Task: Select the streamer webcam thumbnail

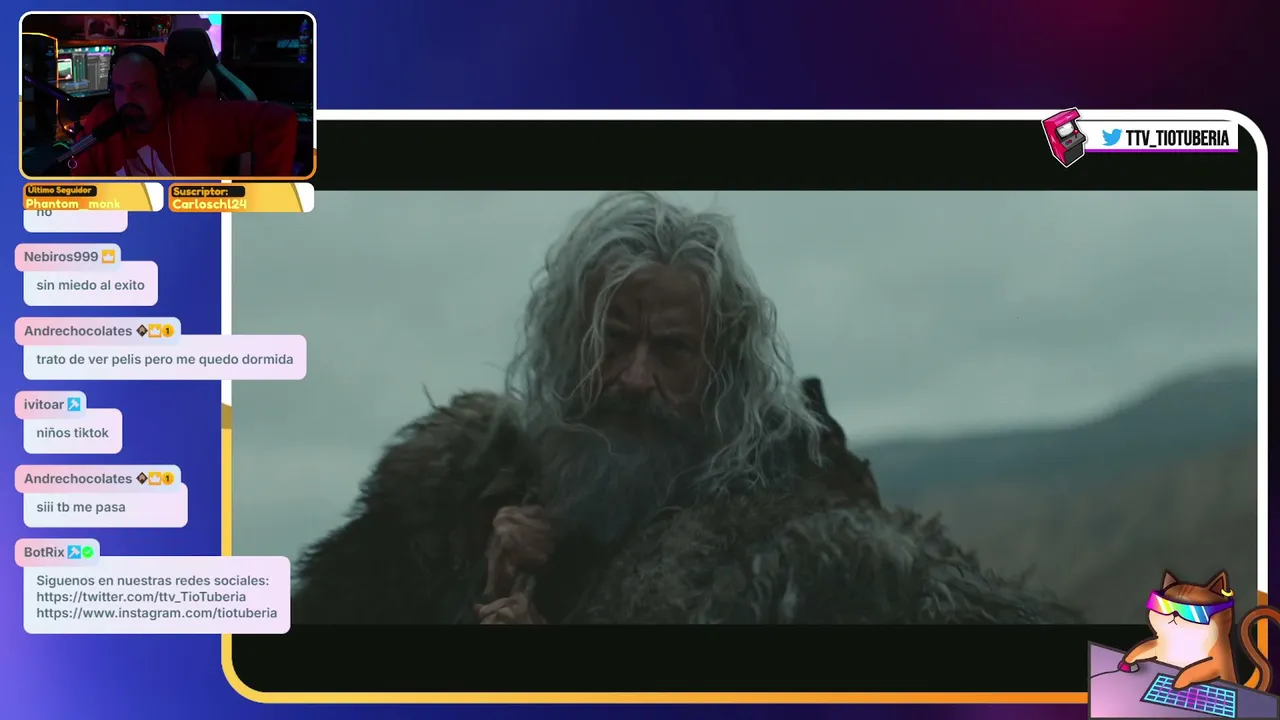Action: [168, 96]
